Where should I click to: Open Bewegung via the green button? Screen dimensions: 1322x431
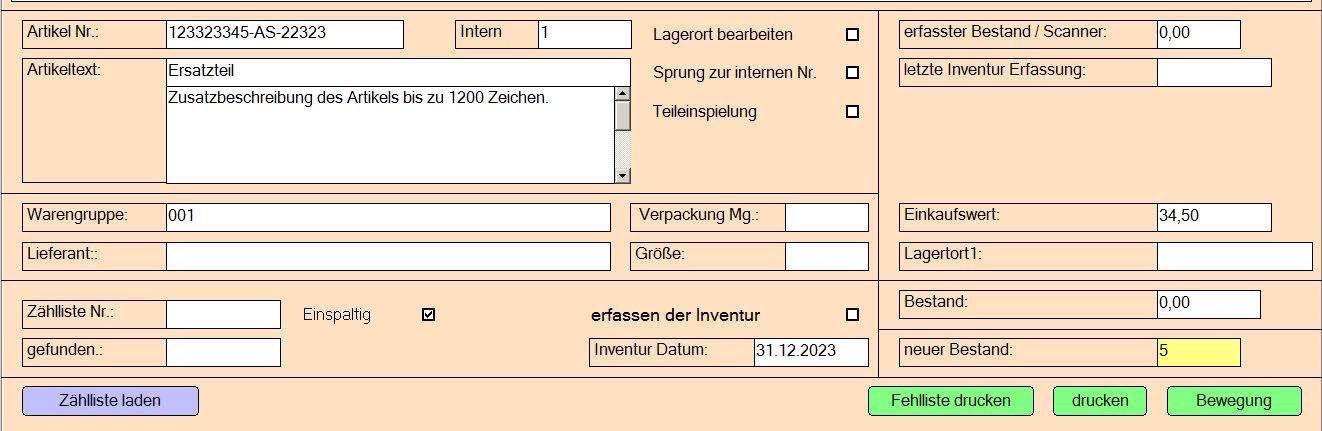tap(1234, 401)
